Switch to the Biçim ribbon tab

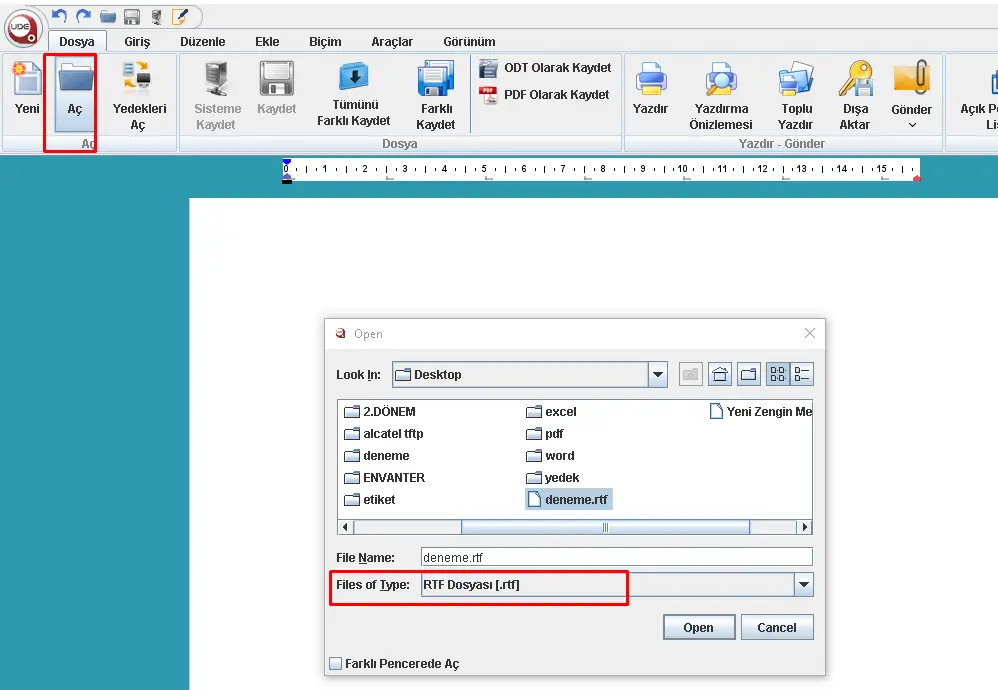[325, 42]
